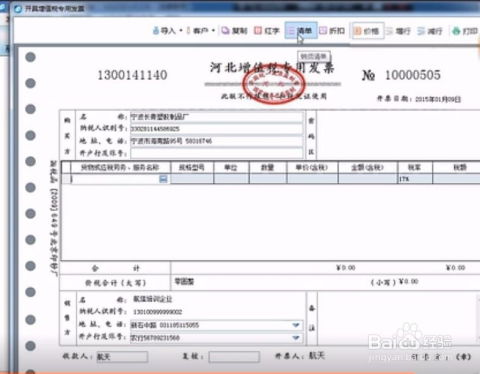Click the 红字 (Red invoice) toolbar button

point(267,31)
